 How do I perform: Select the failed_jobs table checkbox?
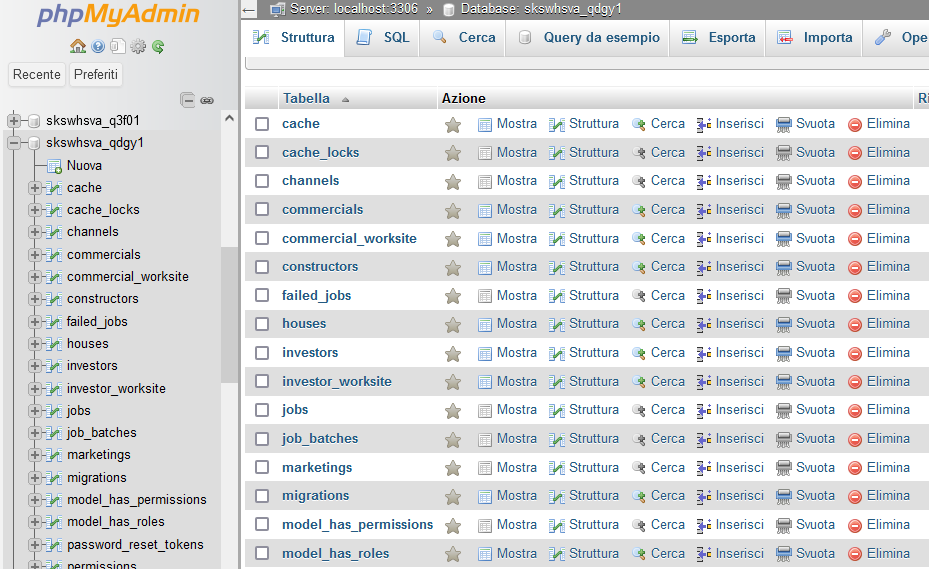pyautogui.click(x=262, y=296)
